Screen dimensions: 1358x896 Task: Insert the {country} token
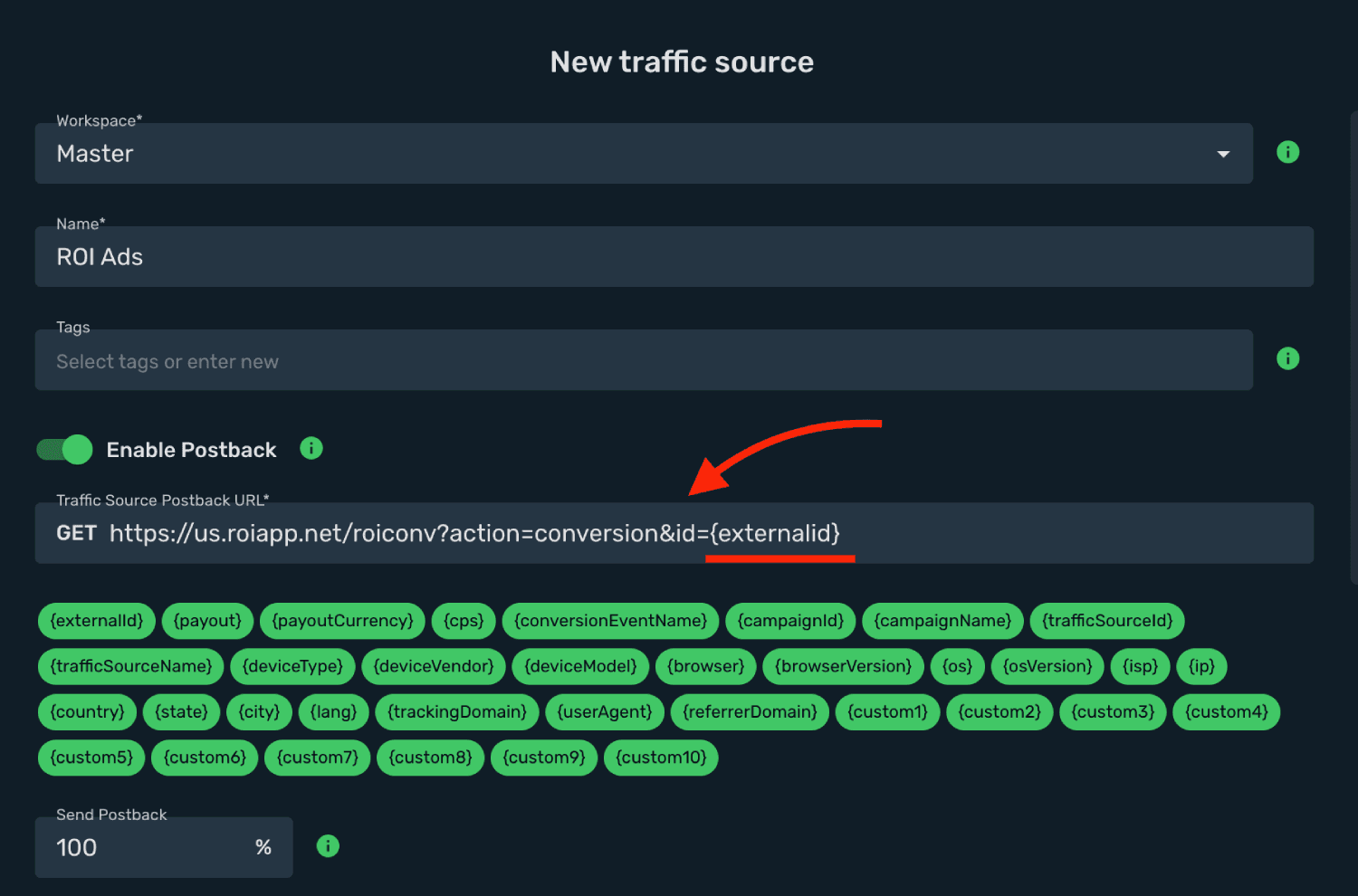coord(88,711)
